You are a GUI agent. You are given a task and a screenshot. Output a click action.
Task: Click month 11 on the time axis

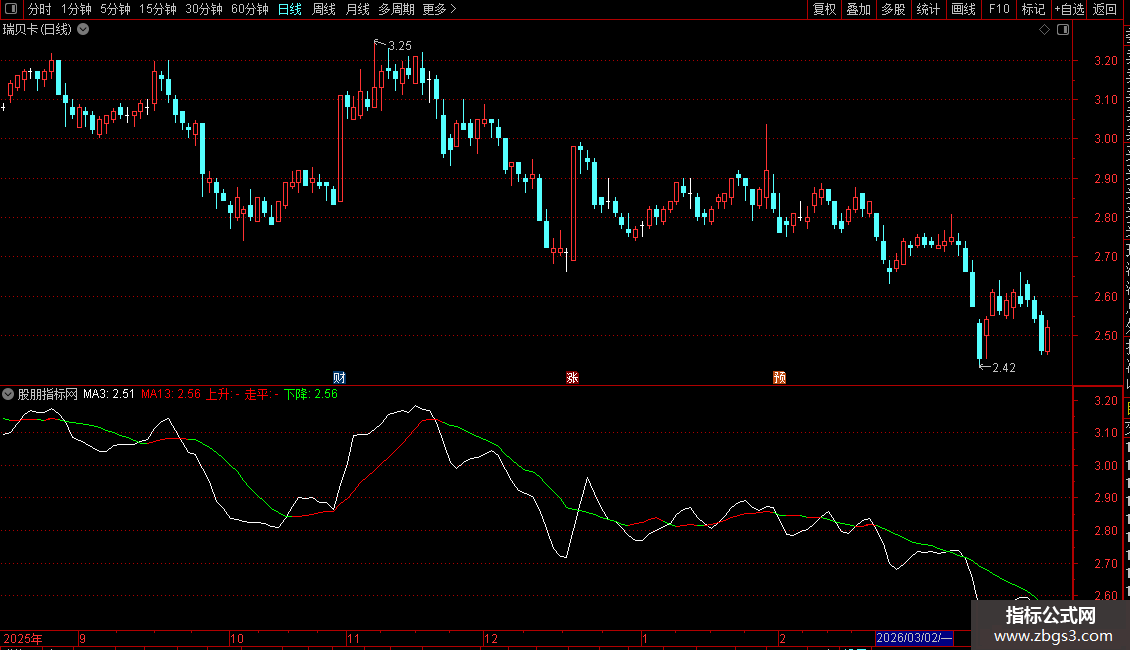coord(353,638)
